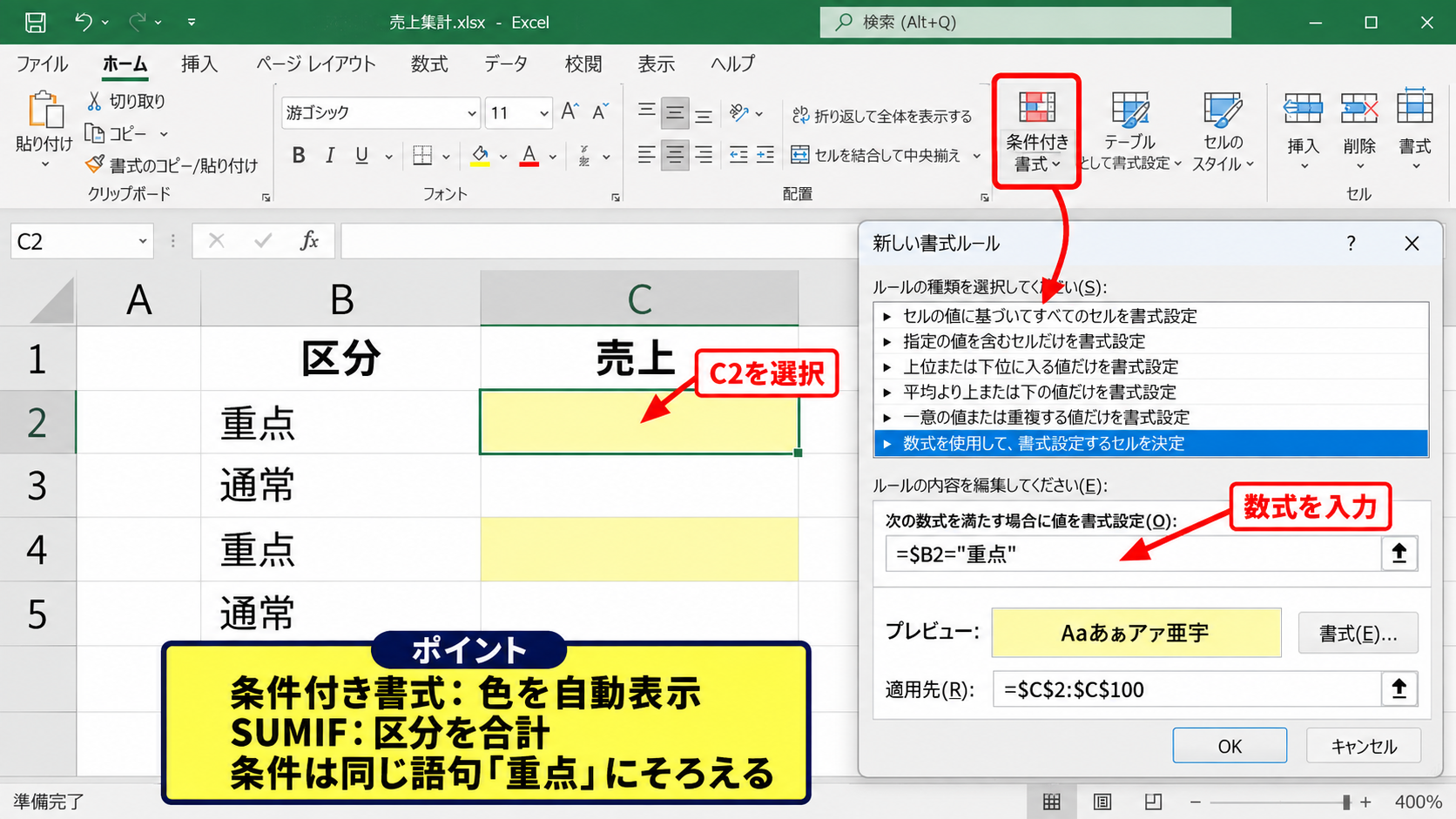The width and height of the screenshot is (1456, 819).
Task: Switch to Page Layout view in status bar
Action: 1102,802
